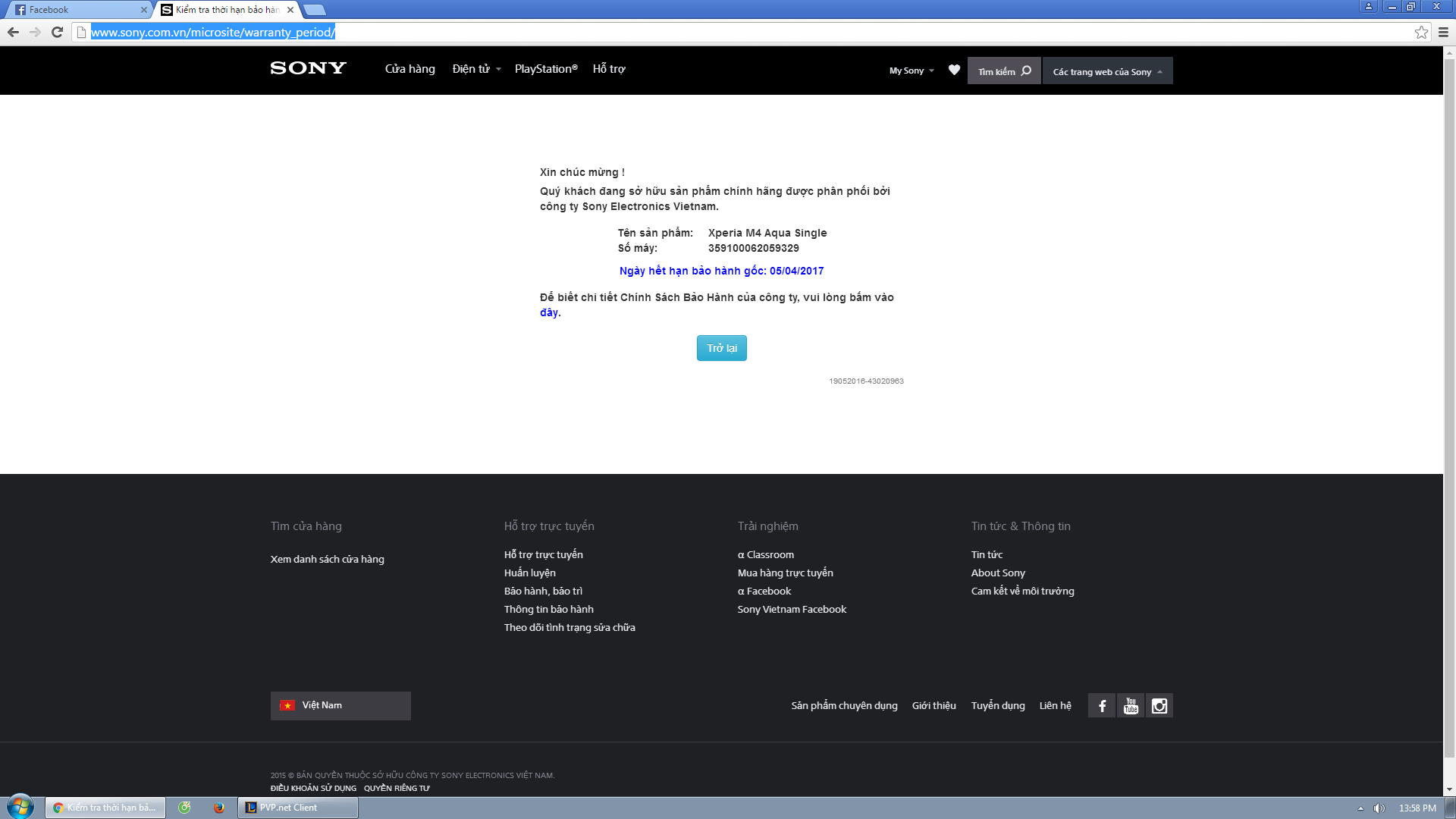Open Windows Start button
Viewport: 1456px width, 819px height.
(20, 807)
